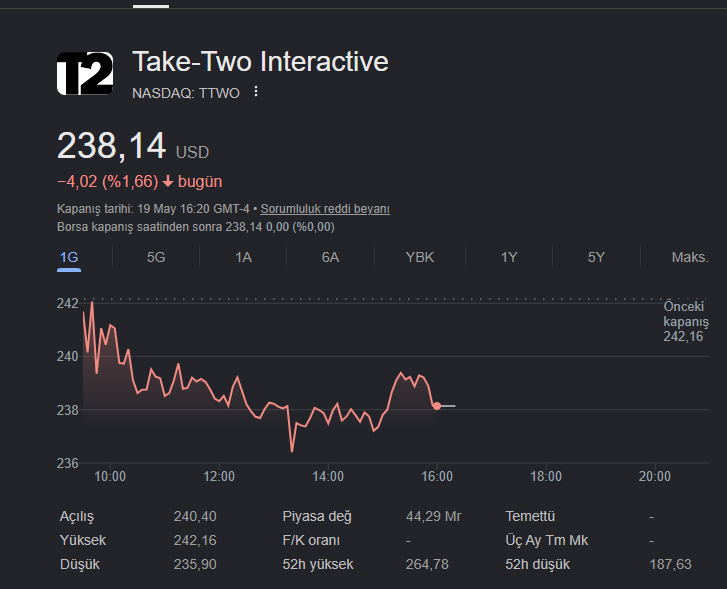Click the 10:00 label on time axis
The image size is (727, 589).
tap(110, 476)
